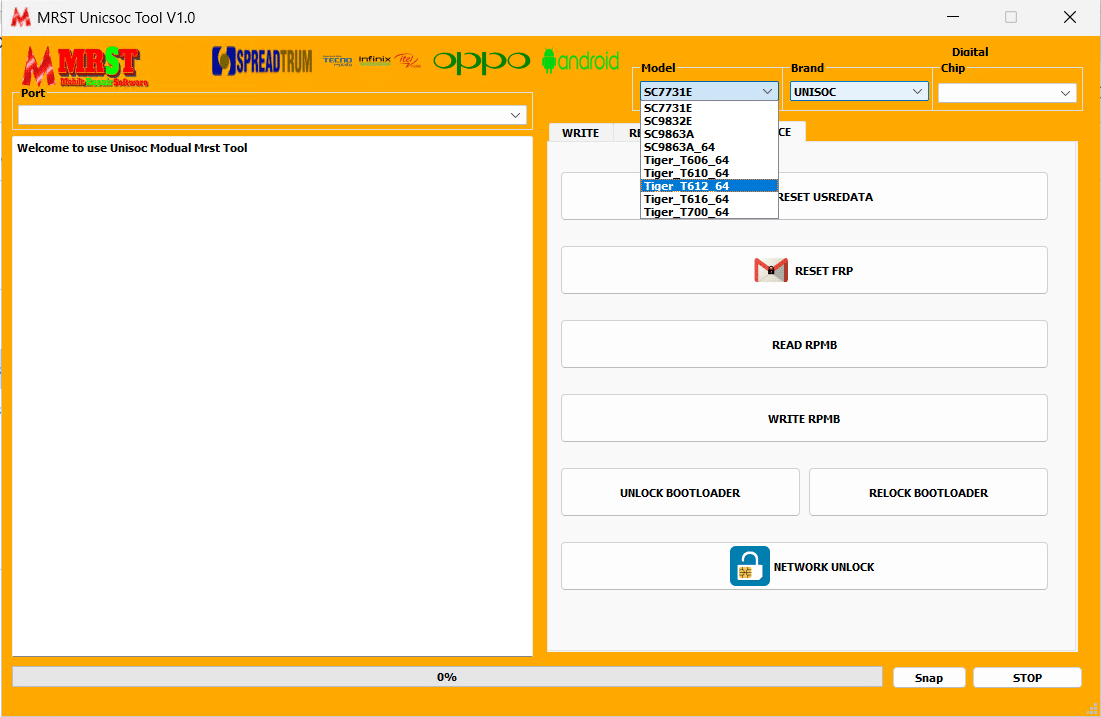Click the RELOCK BOOTLOADER button
This screenshot has height=717, width=1101.
click(x=928, y=492)
